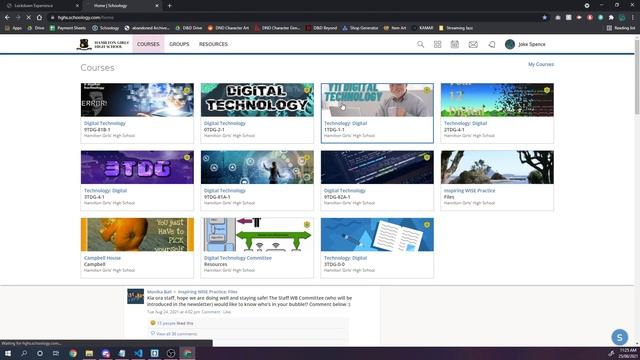Open the Jake Spence account dropdown
640x360 pixels.
click(531, 44)
